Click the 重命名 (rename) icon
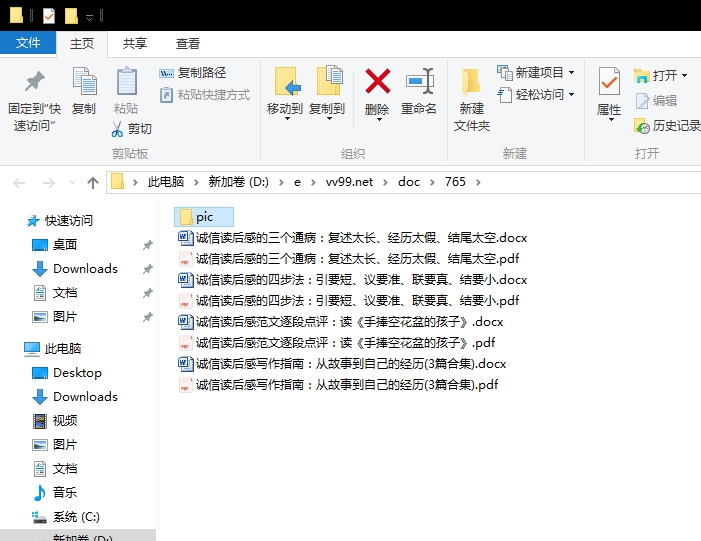 point(419,81)
